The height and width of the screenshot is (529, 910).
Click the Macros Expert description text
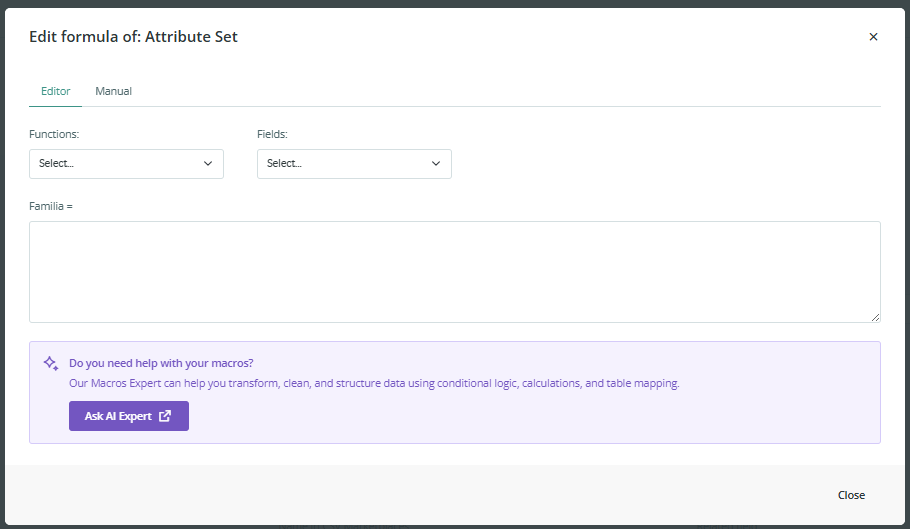click(x=373, y=383)
